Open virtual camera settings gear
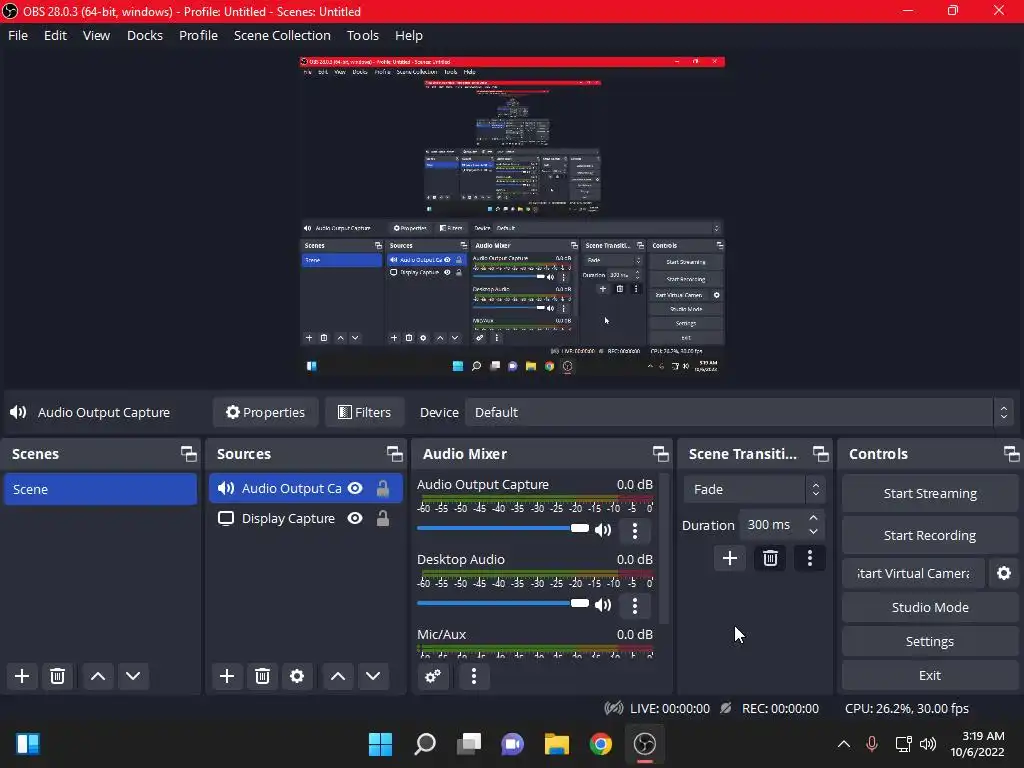Screen dimensions: 1024x768 point(1004,573)
